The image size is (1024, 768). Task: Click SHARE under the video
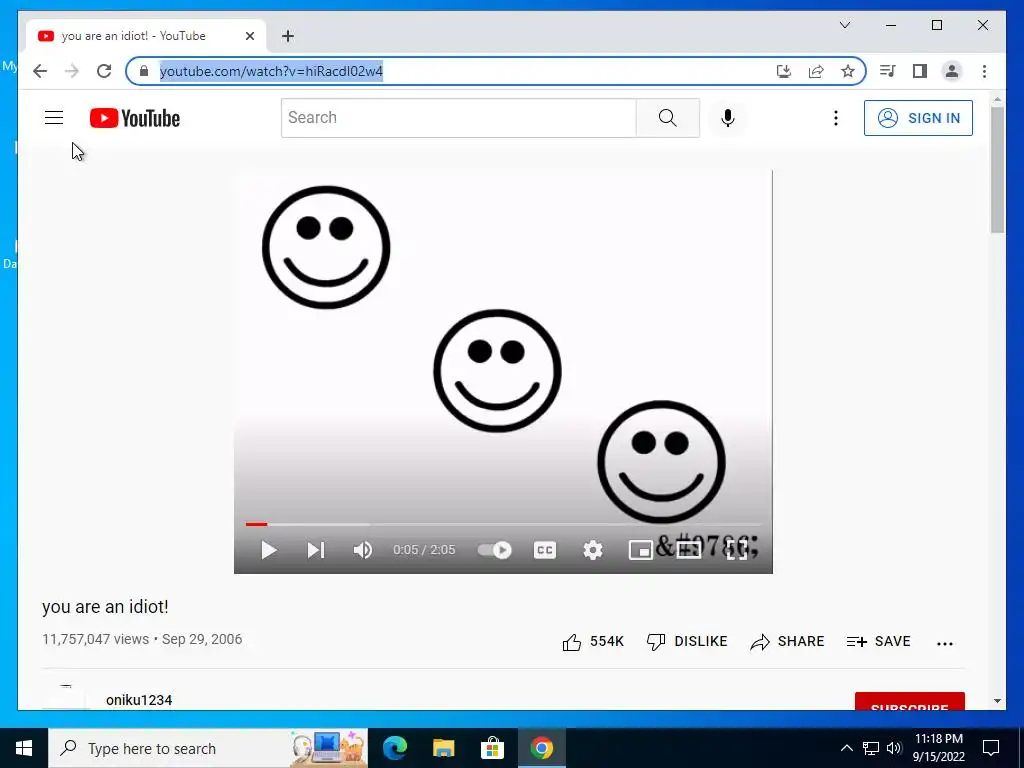pos(787,641)
